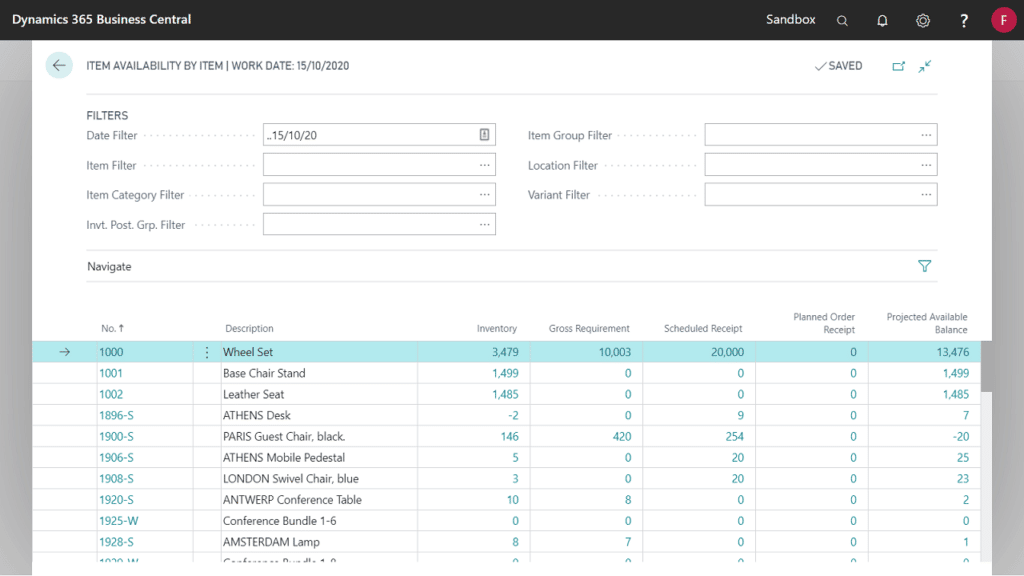Click the Sandbox environment label
Image resolution: width=1024 pixels, height=576 pixels.
tap(790, 20)
